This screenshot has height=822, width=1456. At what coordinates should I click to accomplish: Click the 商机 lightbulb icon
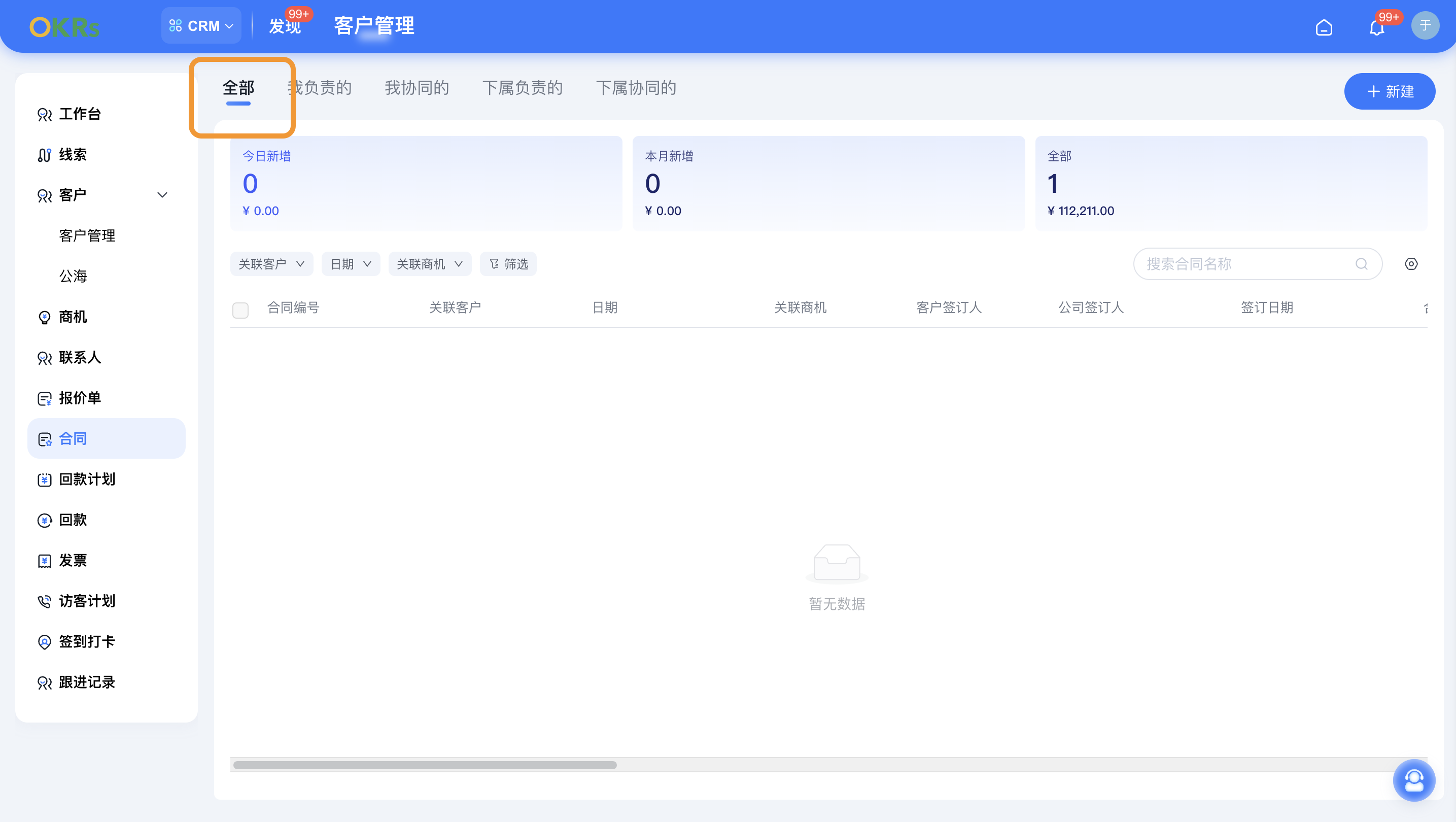coord(44,317)
